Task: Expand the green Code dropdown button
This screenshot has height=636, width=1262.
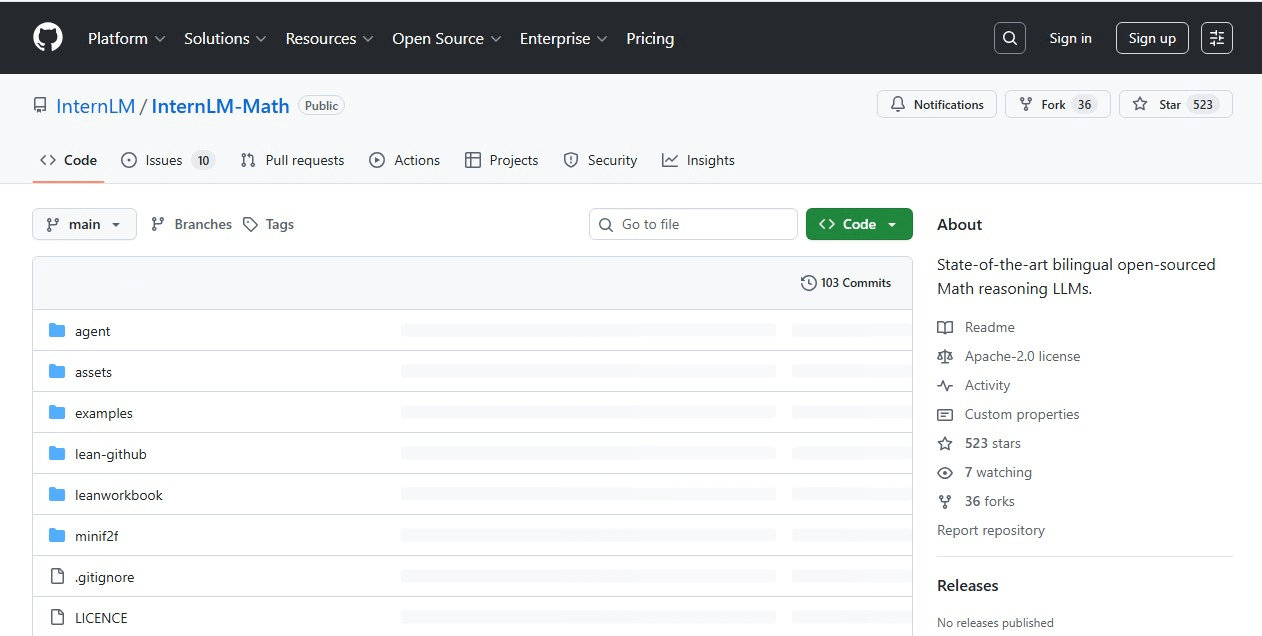Action: (x=859, y=224)
